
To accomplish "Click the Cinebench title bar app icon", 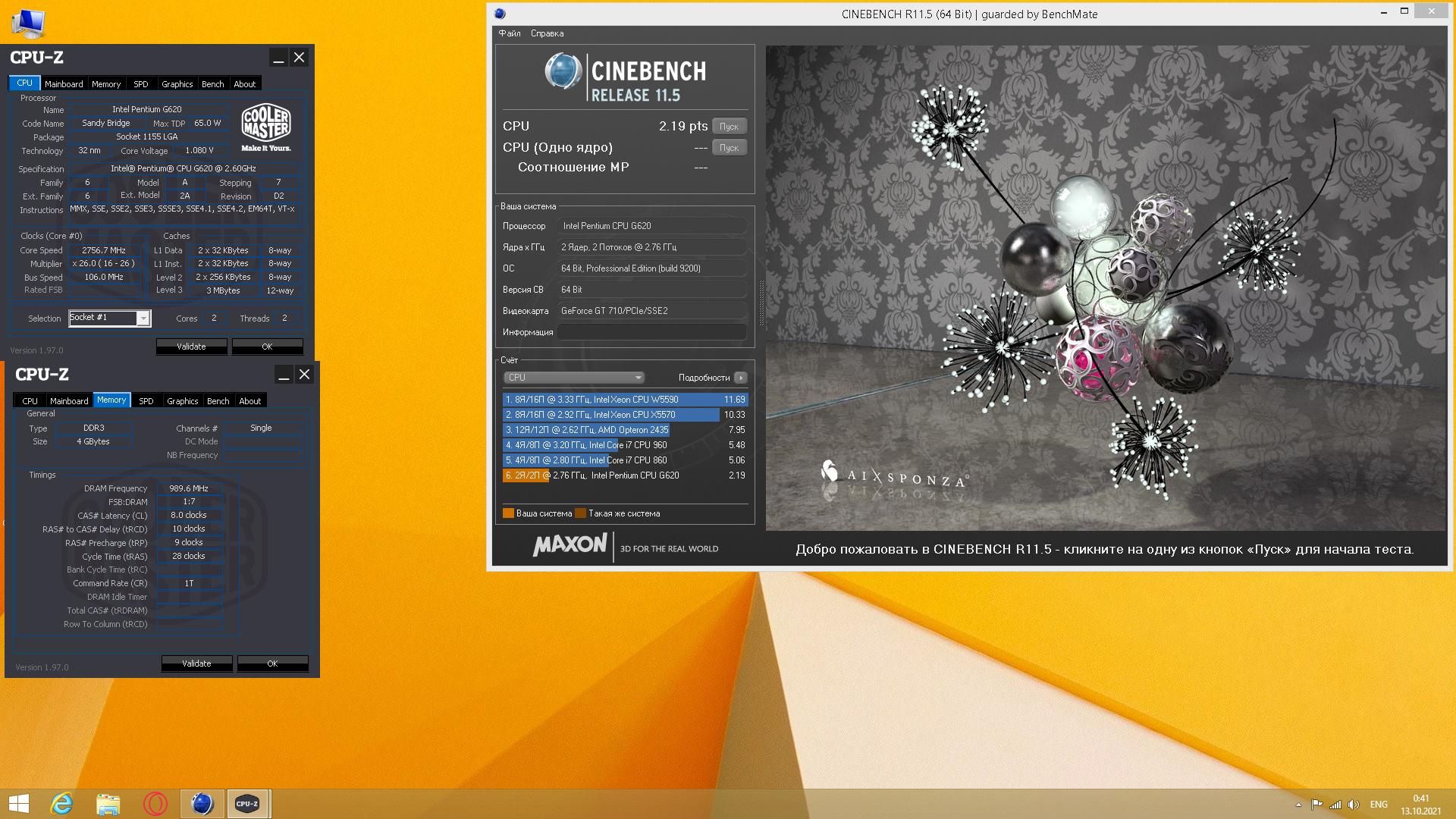I will 500,14.
